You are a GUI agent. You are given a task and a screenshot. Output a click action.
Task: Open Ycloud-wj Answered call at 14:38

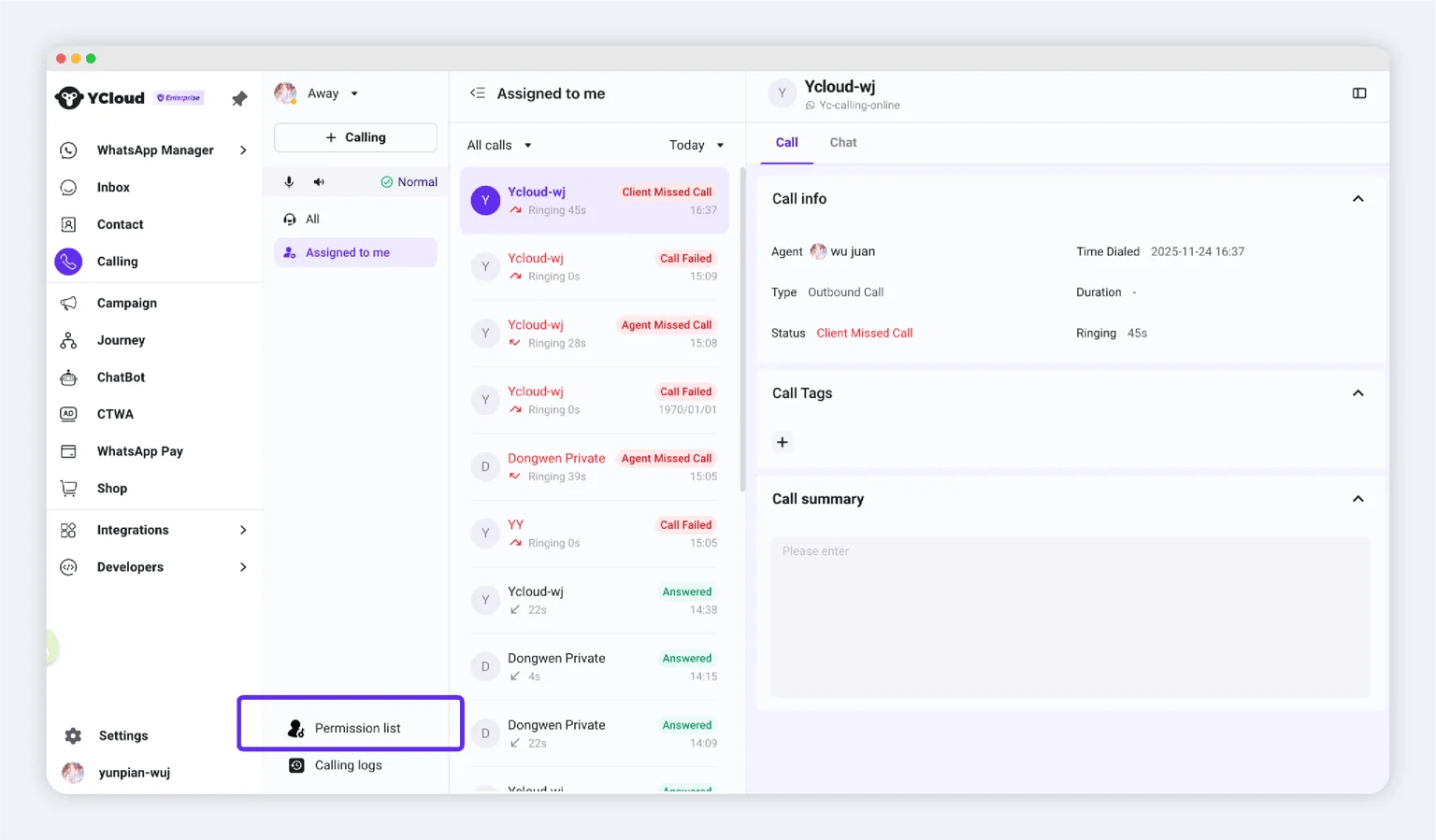[x=595, y=601]
